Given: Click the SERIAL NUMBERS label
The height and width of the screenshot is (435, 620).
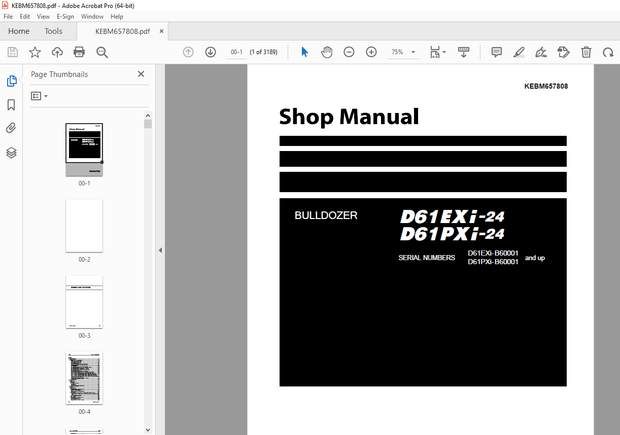Looking at the screenshot, I should [427, 257].
